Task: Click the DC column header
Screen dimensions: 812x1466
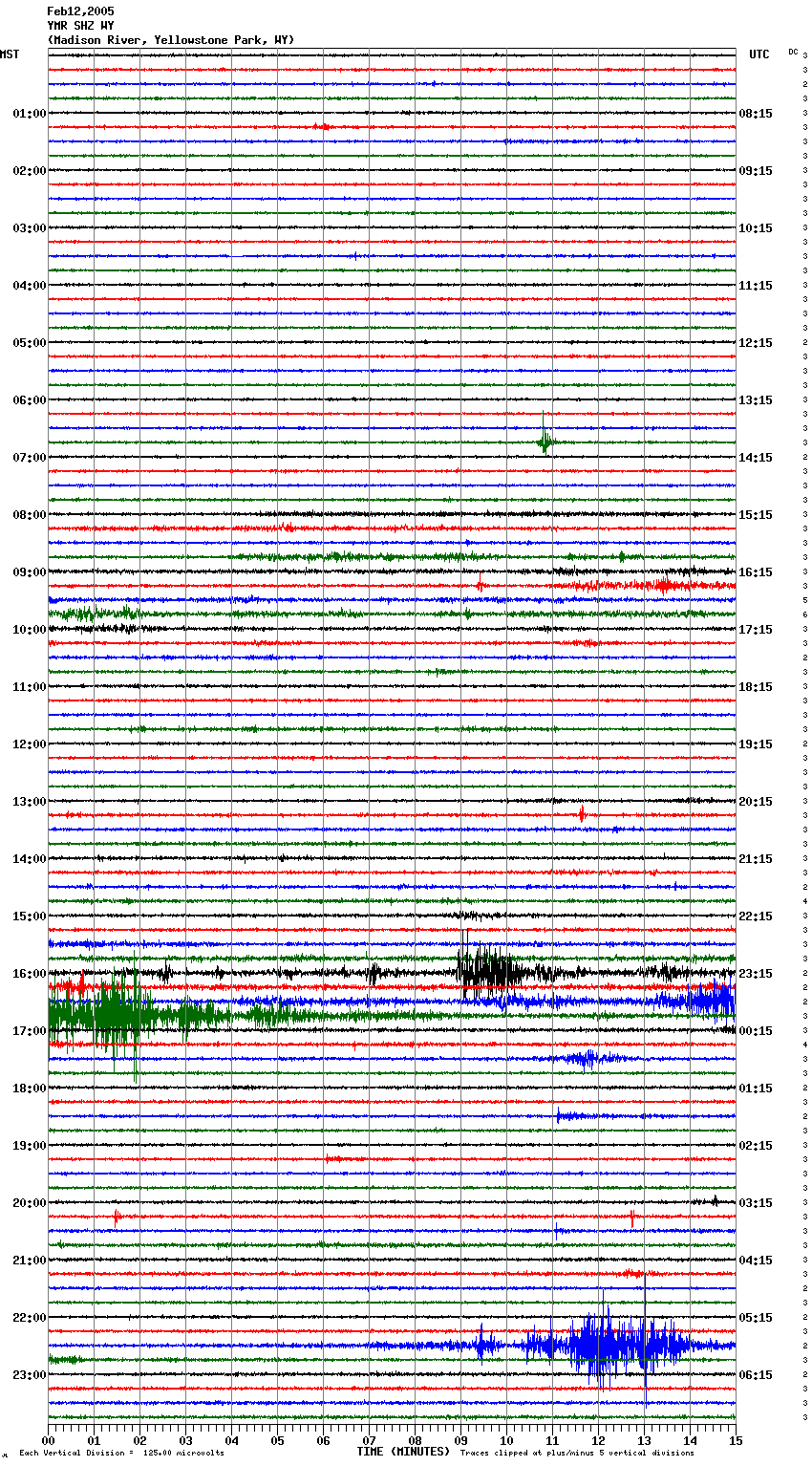Action: 793,52
